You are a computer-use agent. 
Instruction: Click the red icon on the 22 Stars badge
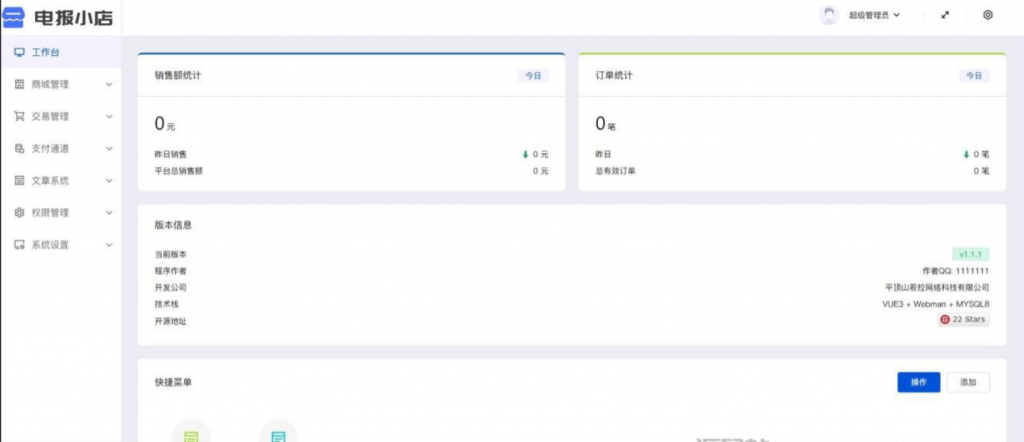coord(944,320)
